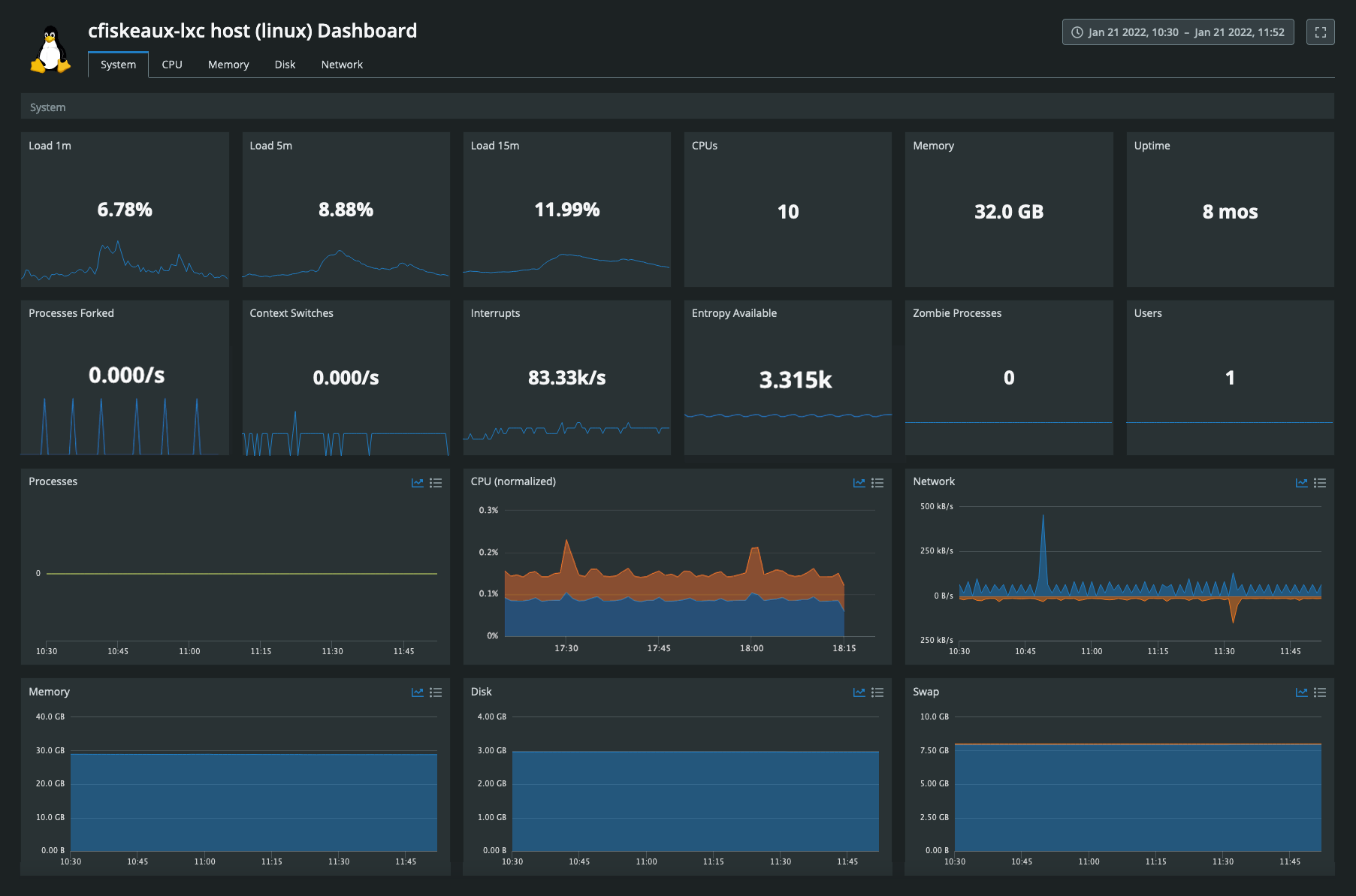The height and width of the screenshot is (896, 1356).
Task: Select the line chart view icon on Processes panel
Action: (x=418, y=483)
